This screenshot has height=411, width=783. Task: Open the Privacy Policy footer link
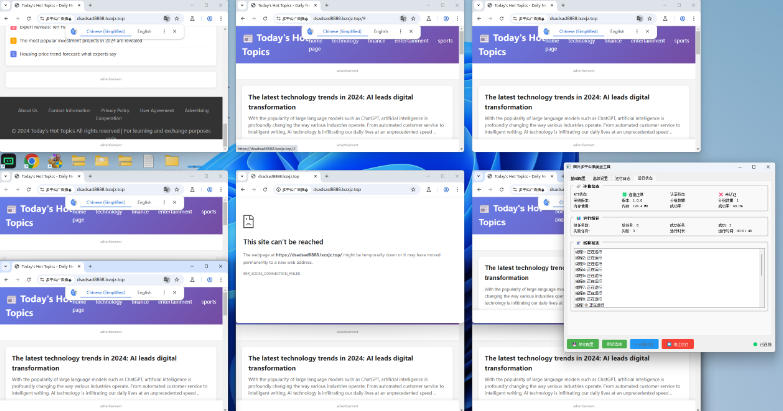coord(115,110)
